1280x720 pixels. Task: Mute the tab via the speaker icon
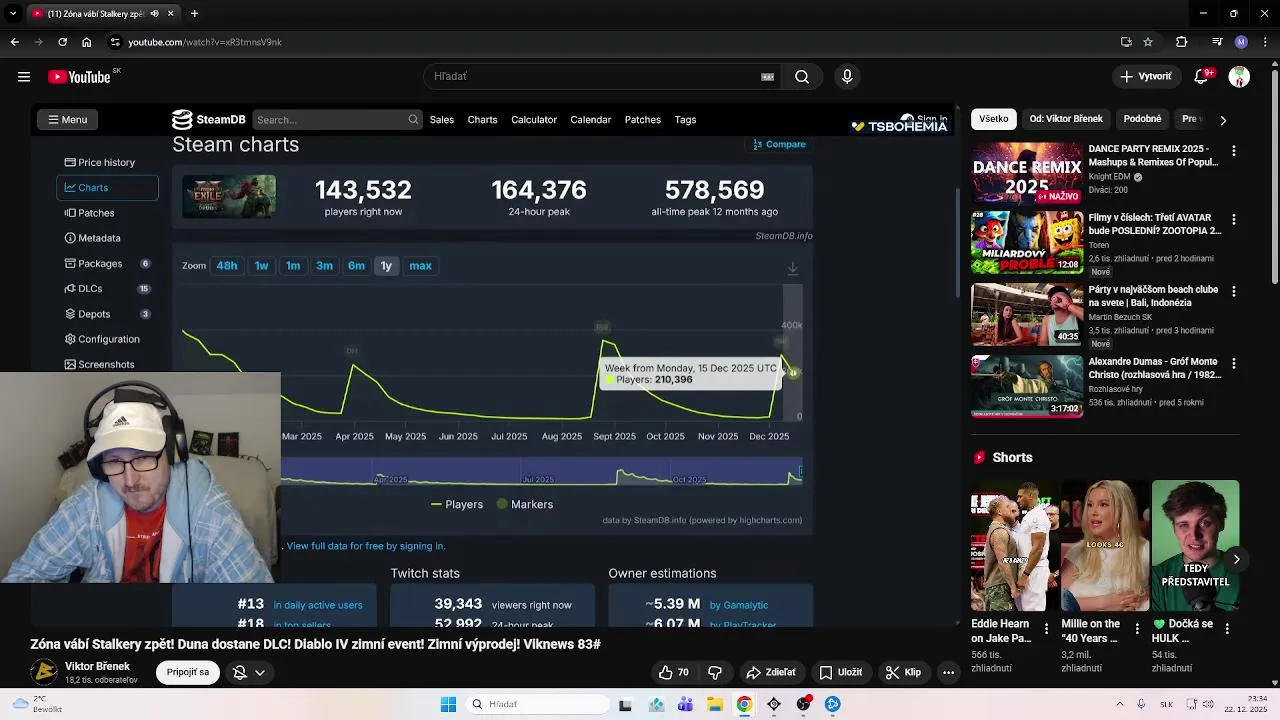click(x=155, y=13)
